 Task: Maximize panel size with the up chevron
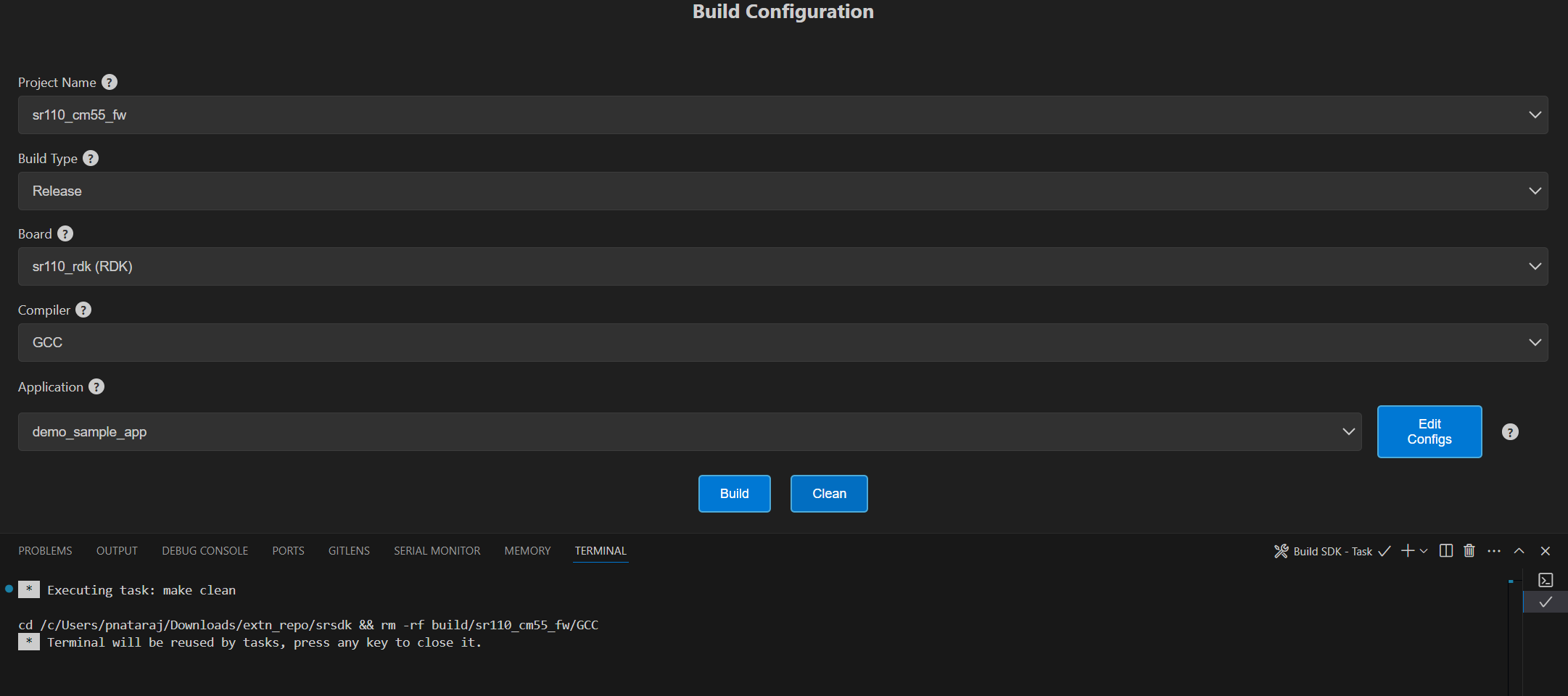(1519, 551)
